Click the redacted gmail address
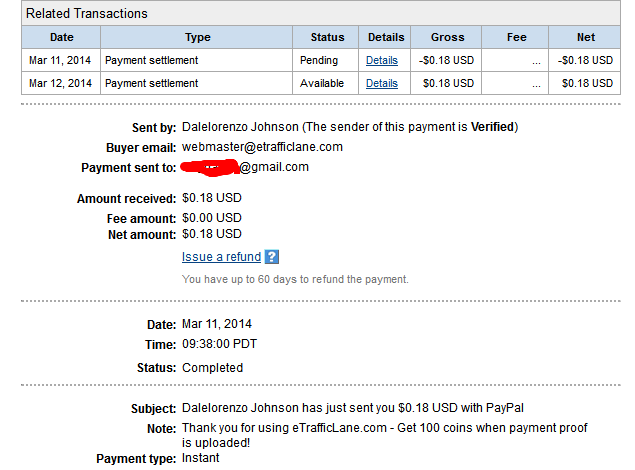The image size is (635, 470). [245, 167]
